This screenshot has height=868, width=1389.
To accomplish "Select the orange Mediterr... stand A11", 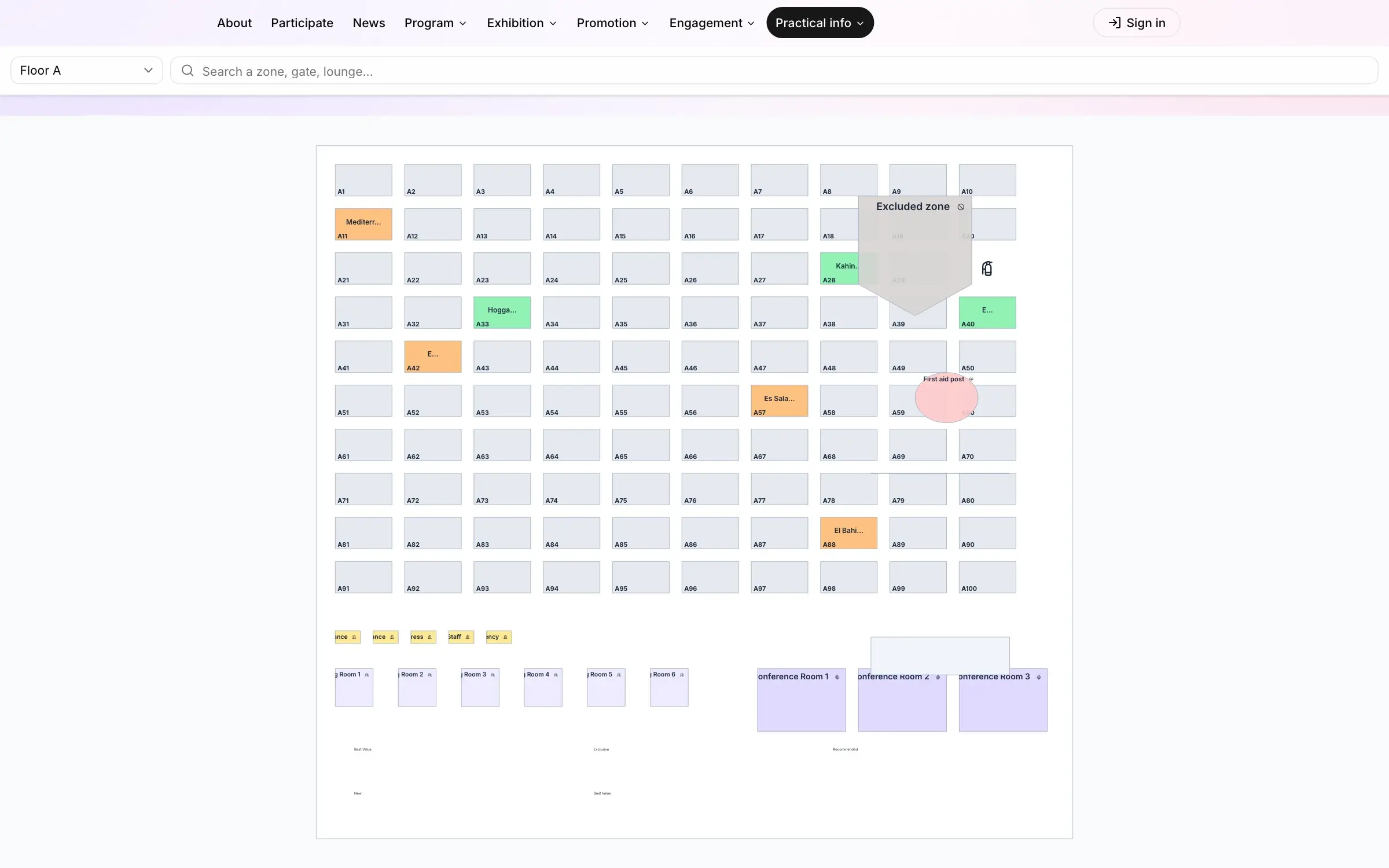I will click(363, 225).
